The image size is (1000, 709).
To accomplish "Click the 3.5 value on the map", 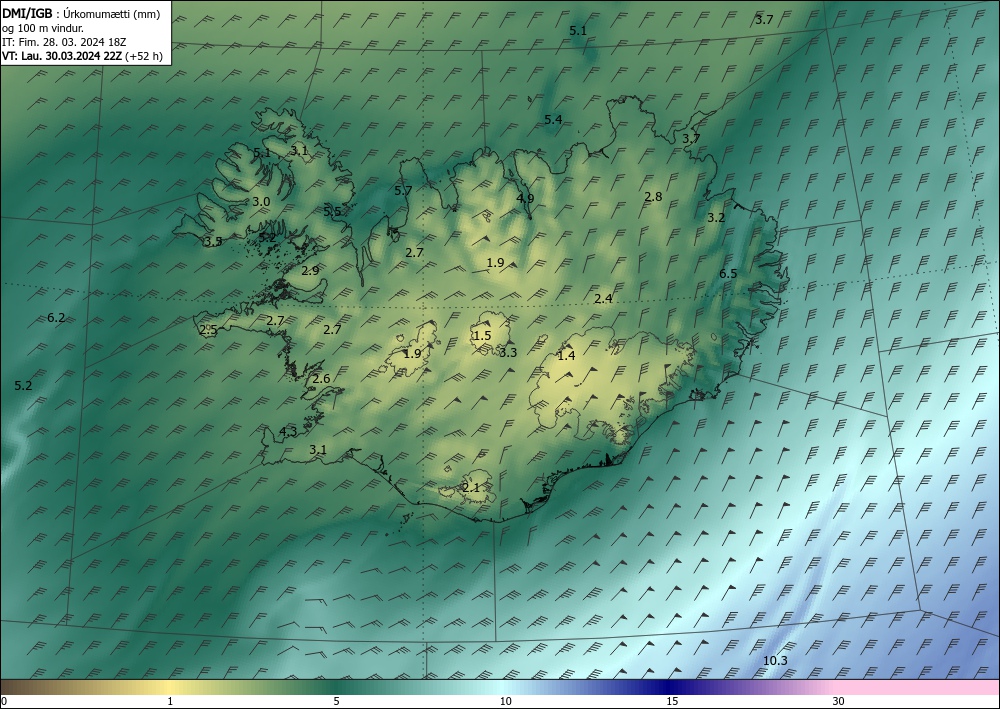I will point(213,242).
